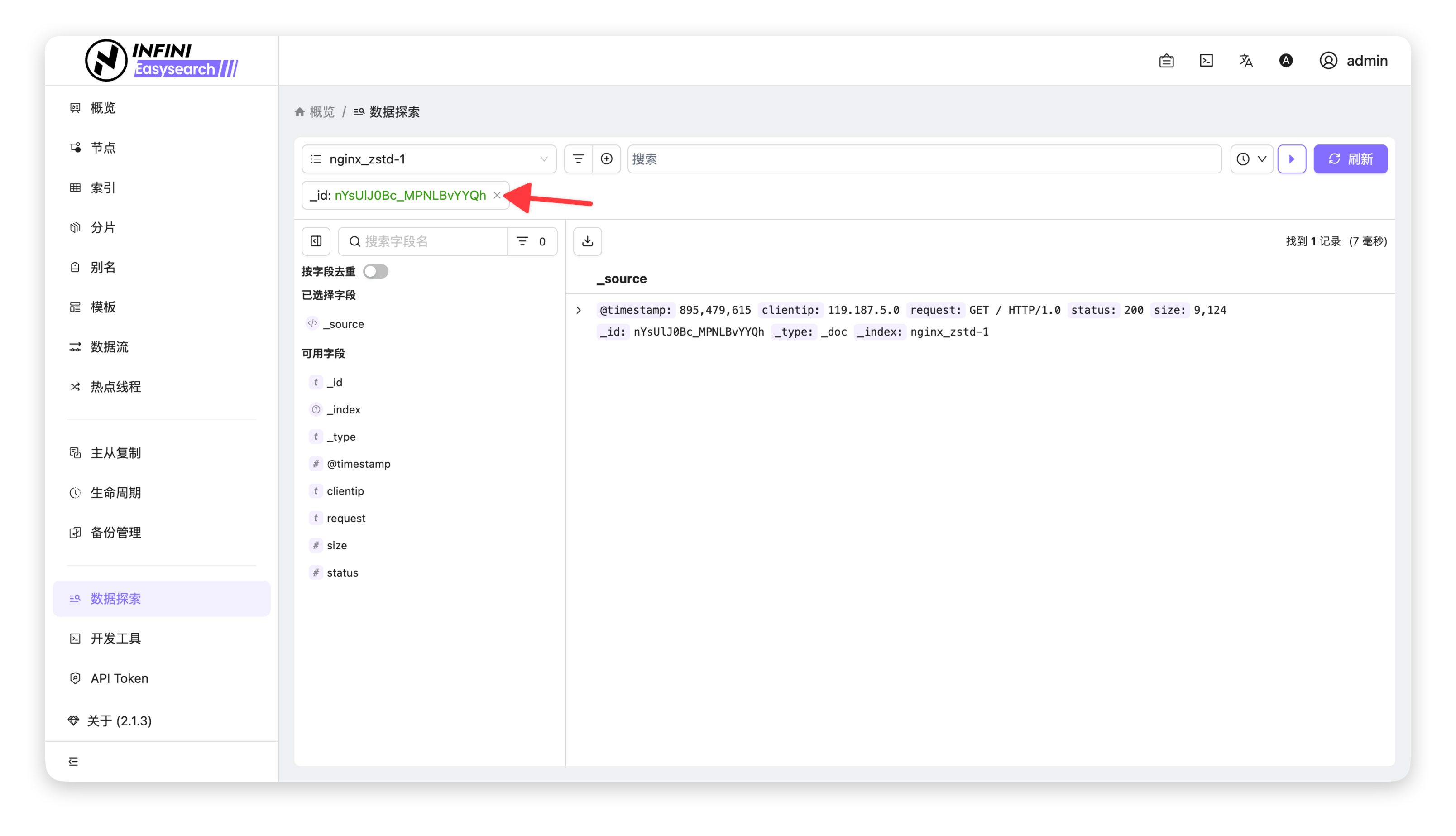1456x836 pixels.
Task: Click the 刷新 refresh button
Action: tap(1350, 159)
